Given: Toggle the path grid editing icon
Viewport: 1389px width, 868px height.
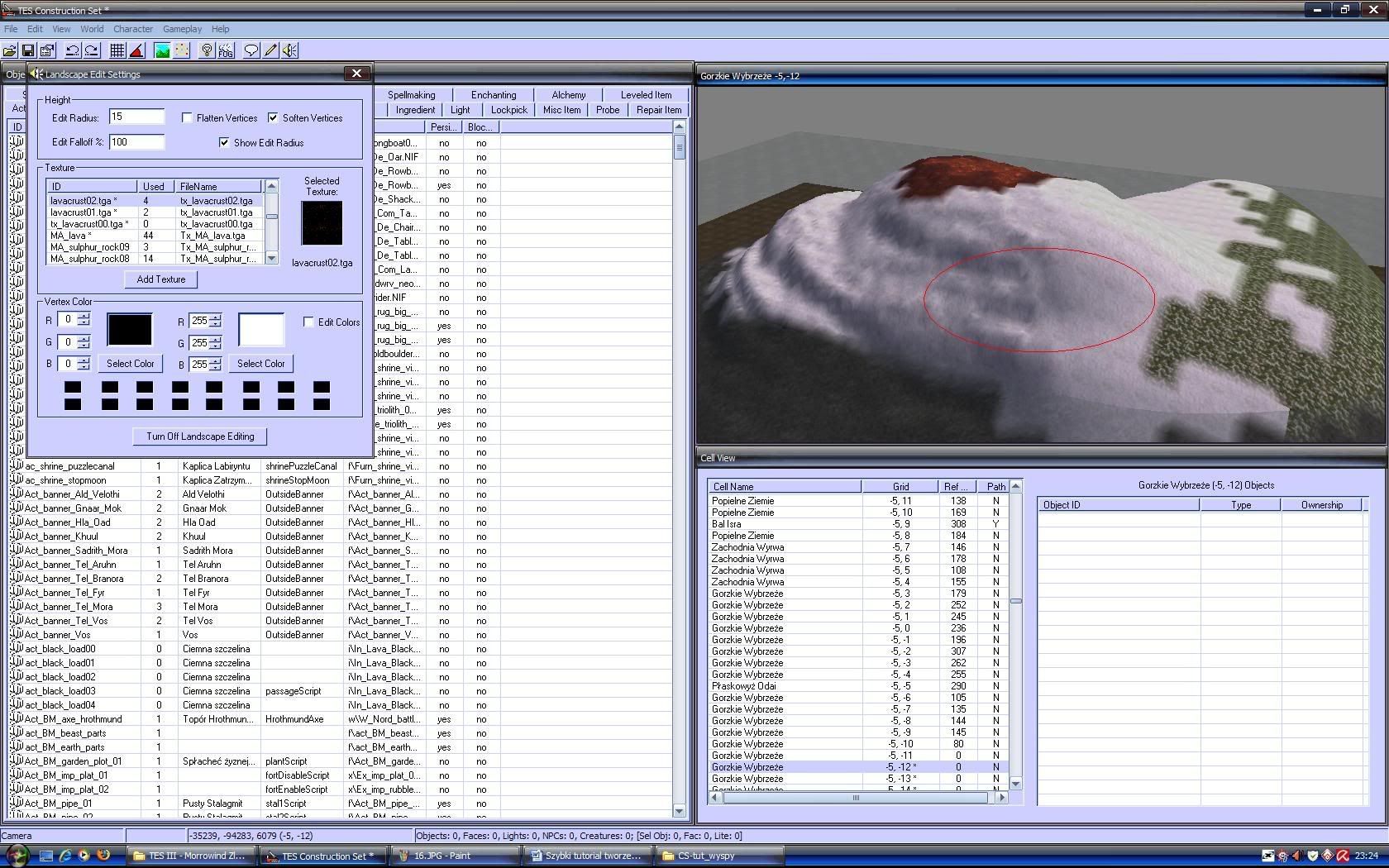Looking at the screenshot, I should click(x=181, y=50).
